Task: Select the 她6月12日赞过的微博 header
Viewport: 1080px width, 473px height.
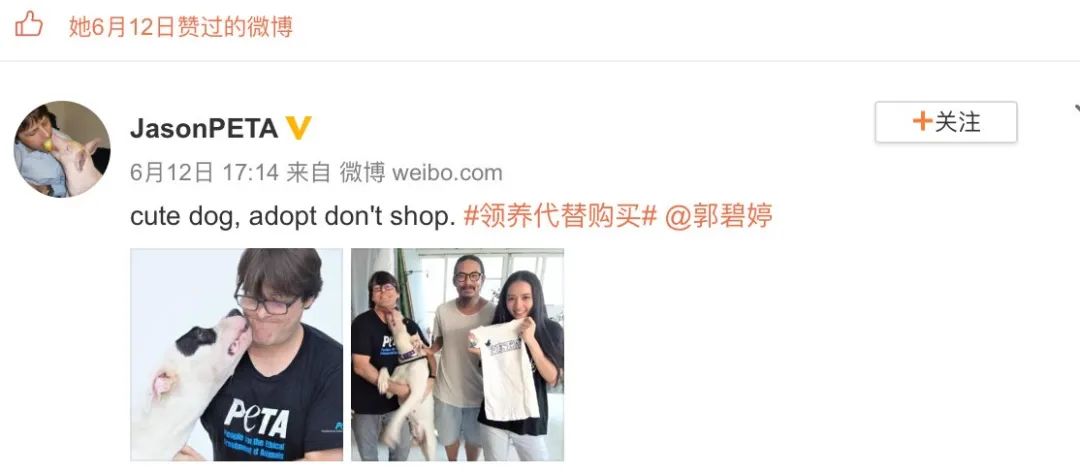Action: coord(180,27)
